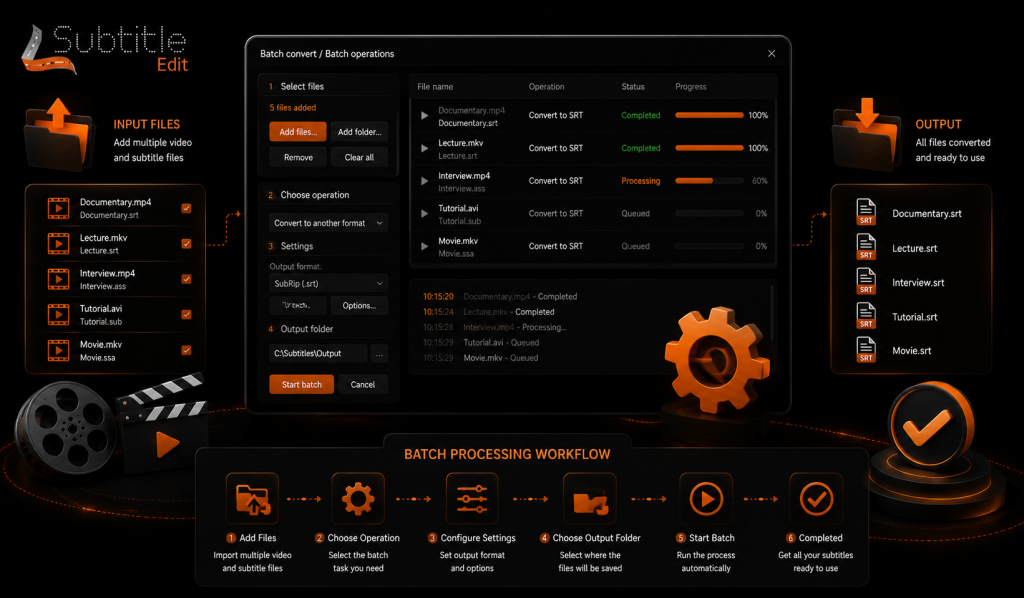Click the Add folder... button
Viewport: 1024px width, 598px height.
[359, 132]
